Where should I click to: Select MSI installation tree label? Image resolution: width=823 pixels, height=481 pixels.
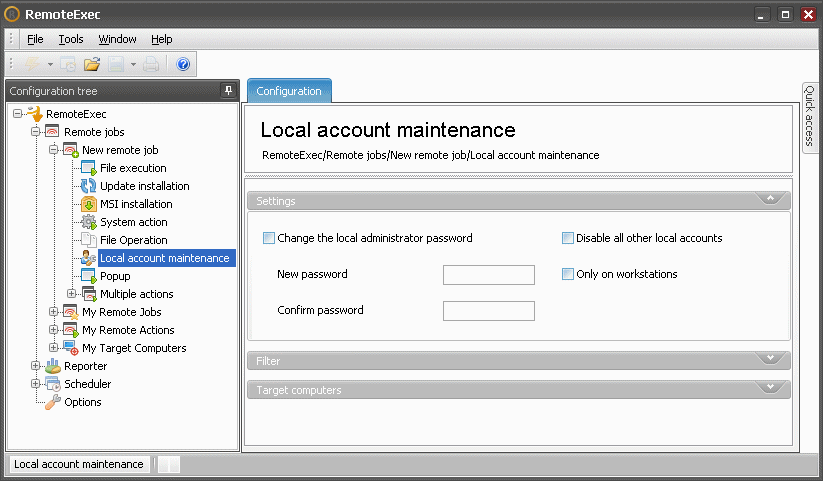pos(136,204)
